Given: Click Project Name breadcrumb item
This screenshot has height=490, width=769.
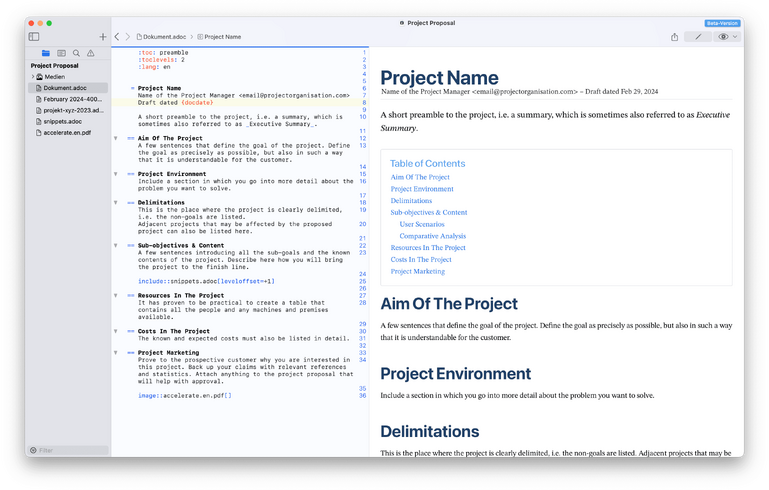Looking at the screenshot, I should point(222,37).
